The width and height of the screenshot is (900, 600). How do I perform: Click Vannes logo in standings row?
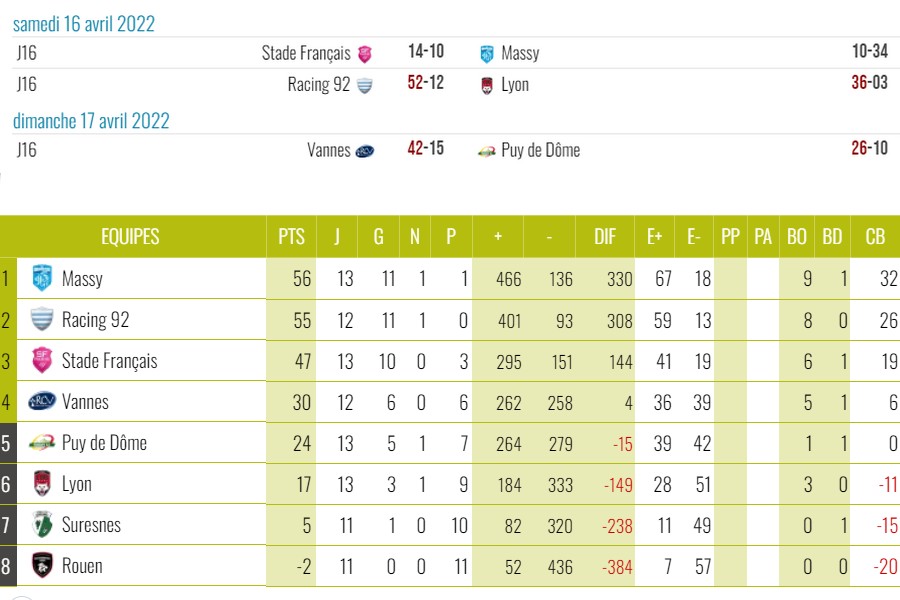pos(42,402)
